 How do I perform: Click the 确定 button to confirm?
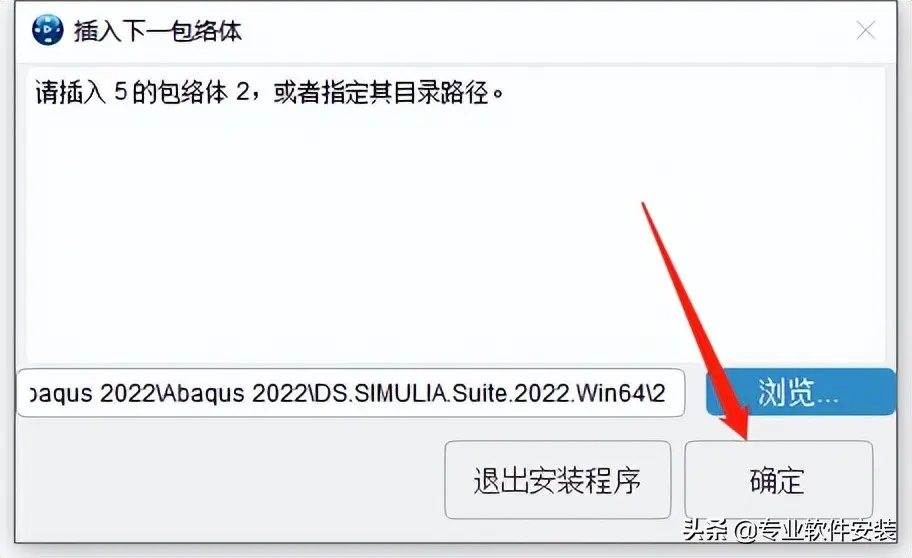pyautogui.click(x=778, y=480)
